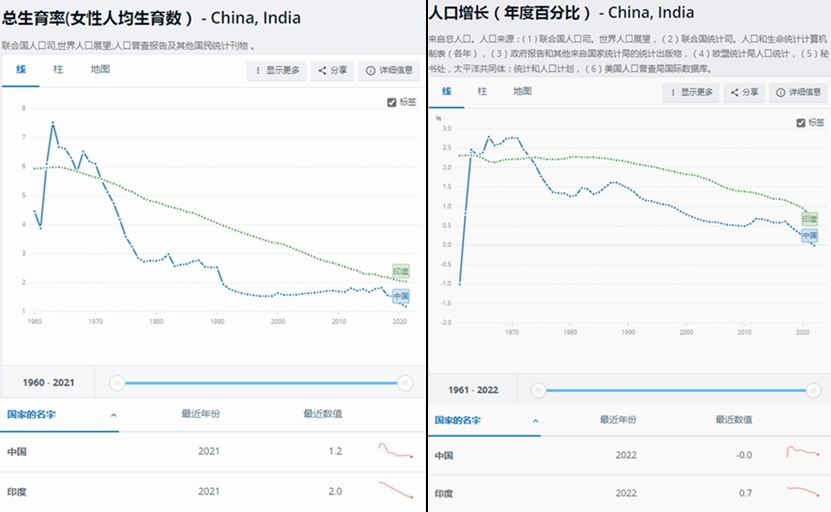Screen dimensions: 831x512
Task: Open 显示更多 menu in population growth panel
Action: pos(691,92)
